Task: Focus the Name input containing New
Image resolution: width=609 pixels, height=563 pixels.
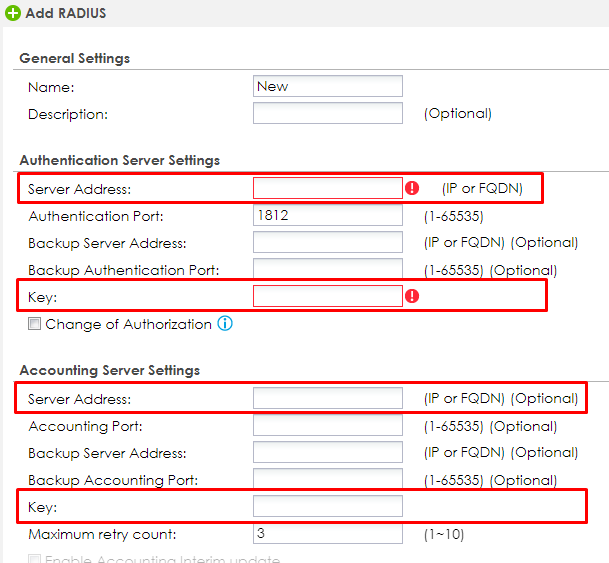Action: coord(328,86)
